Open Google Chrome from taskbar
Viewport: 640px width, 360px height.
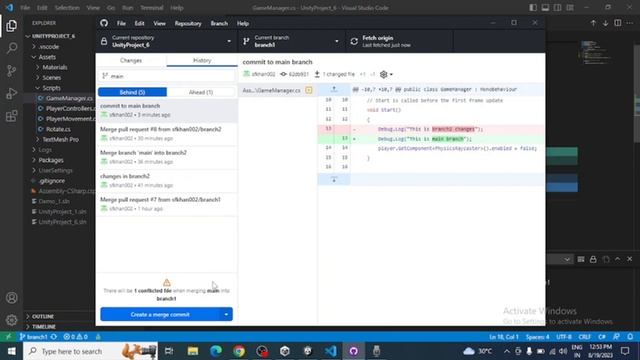[x=239, y=351]
